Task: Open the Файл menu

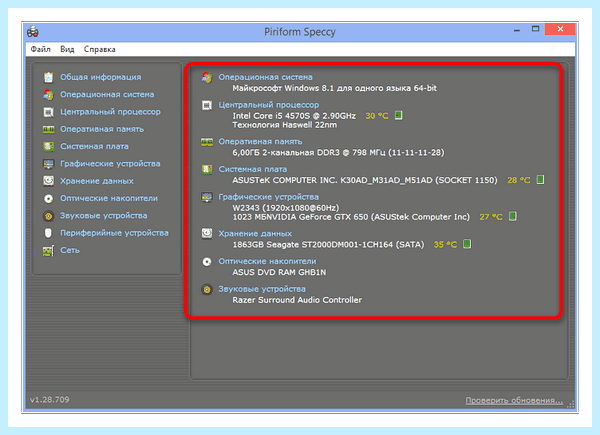Action: [40, 49]
